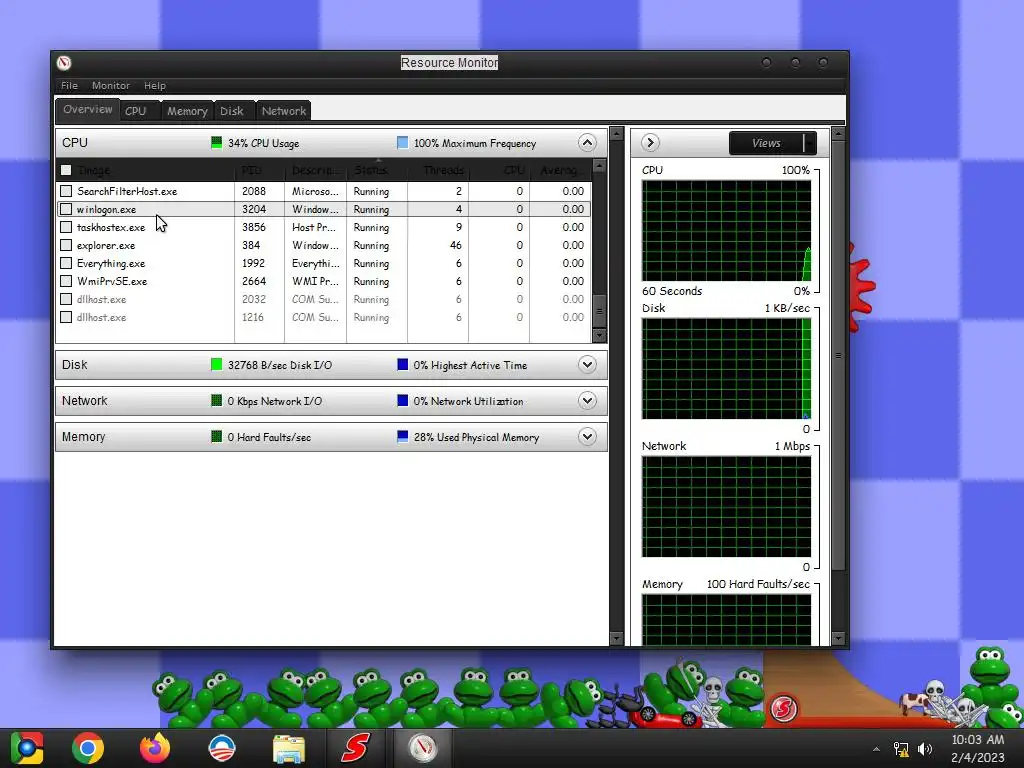Check the winlogon.exe checkbox
Image resolution: width=1024 pixels, height=768 pixels.
pyautogui.click(x=66, y=210)
